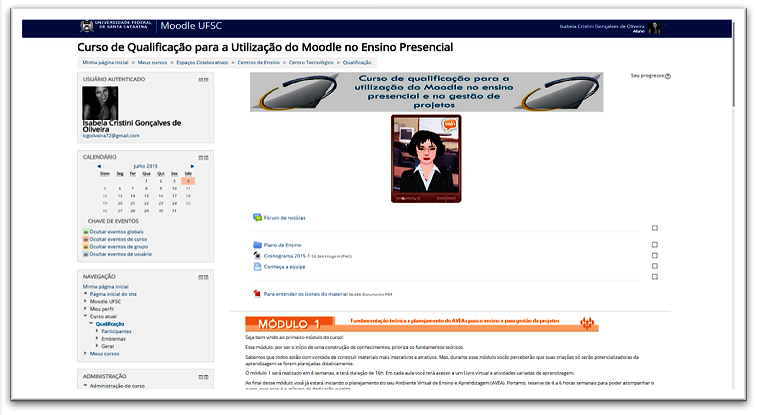Expand the Meus cursos navigation node
Screen dimensions: 759x415
[86, 354]
